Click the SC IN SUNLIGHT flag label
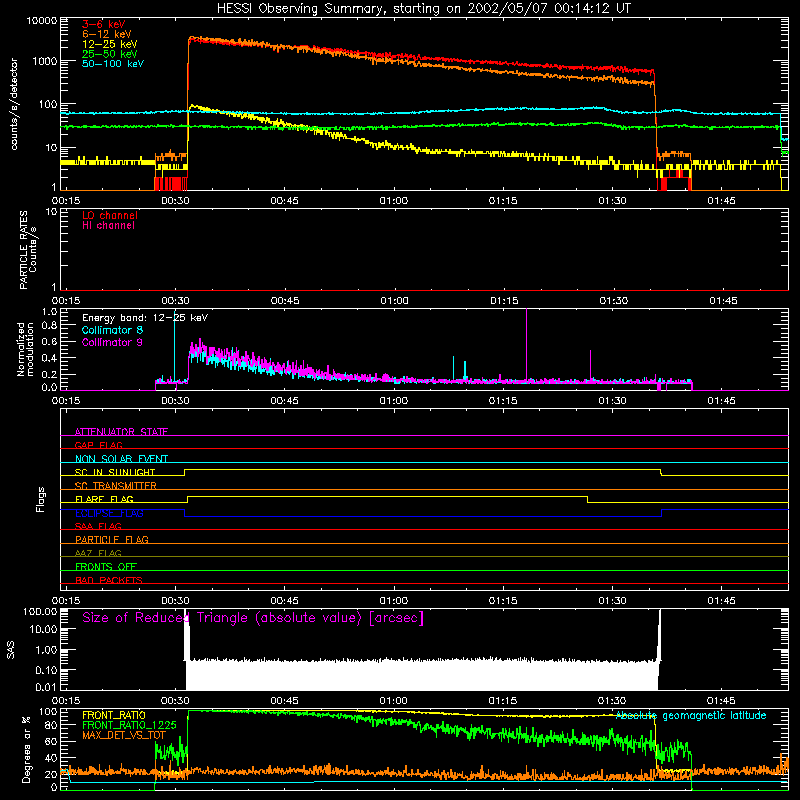 [115, 472]
